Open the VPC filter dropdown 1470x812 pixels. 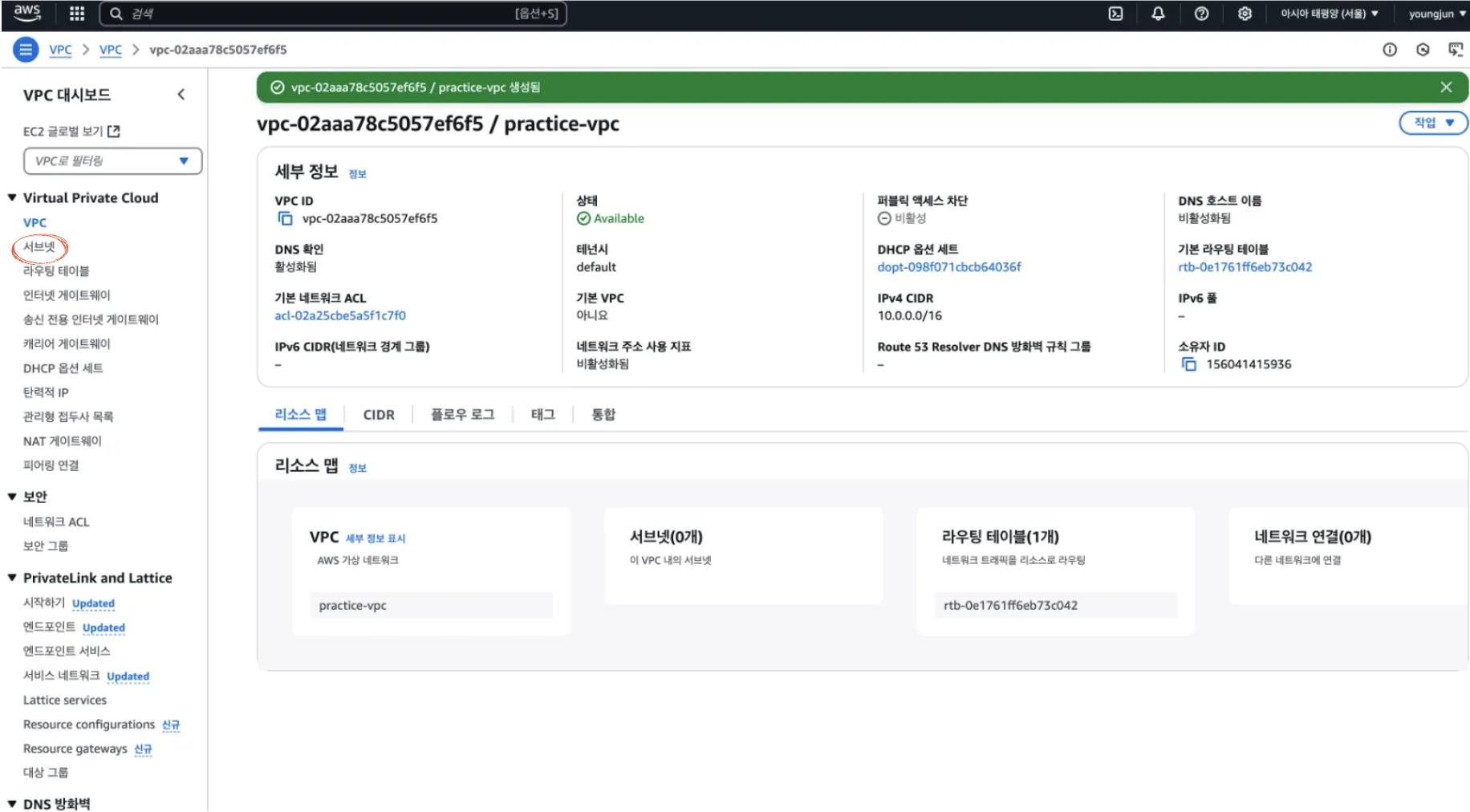pyautogui.click(x=112, y=160)
